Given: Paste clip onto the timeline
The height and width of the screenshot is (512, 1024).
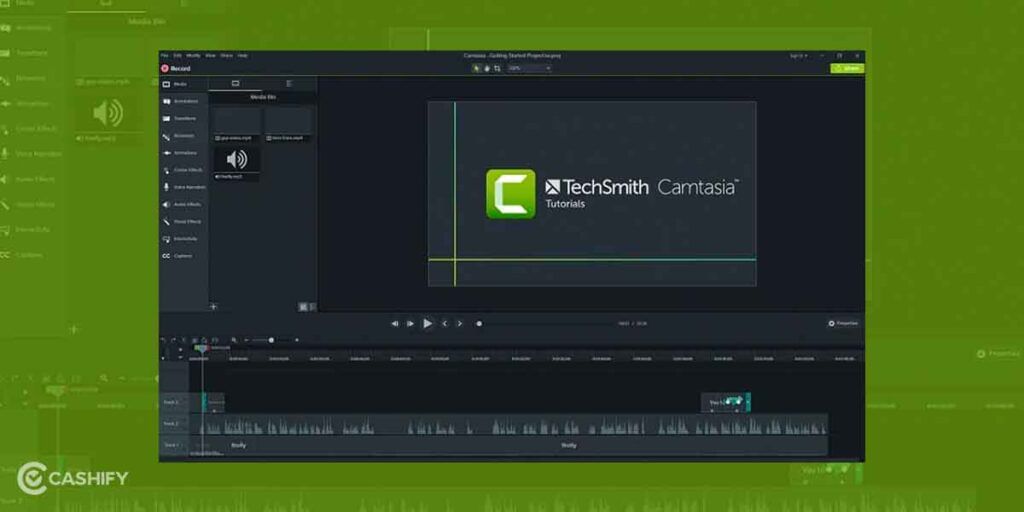Looking at the screenshot, I should (x=204, y=340).
